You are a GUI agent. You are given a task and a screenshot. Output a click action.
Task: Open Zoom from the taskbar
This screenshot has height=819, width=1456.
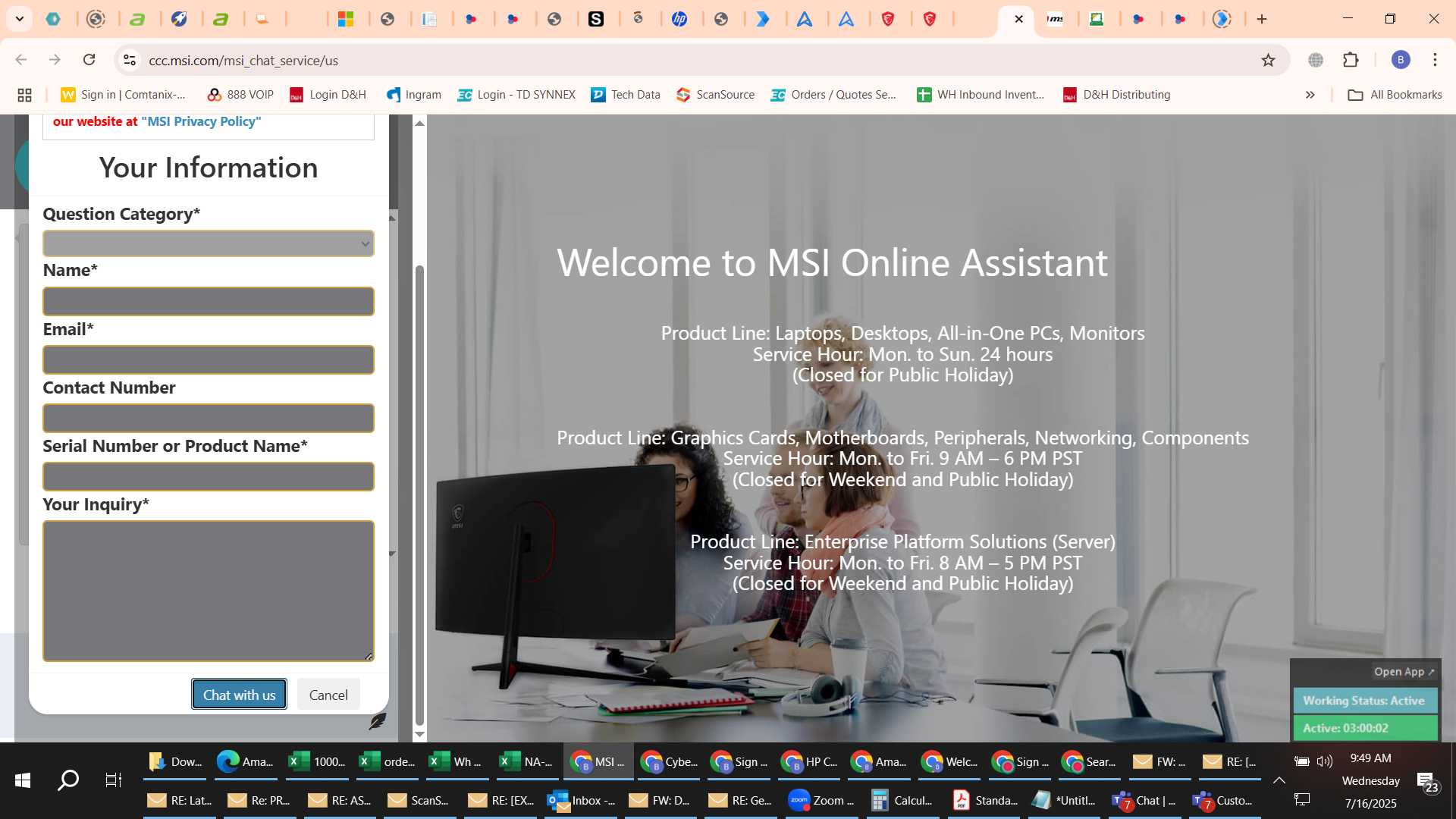(822, 800)
